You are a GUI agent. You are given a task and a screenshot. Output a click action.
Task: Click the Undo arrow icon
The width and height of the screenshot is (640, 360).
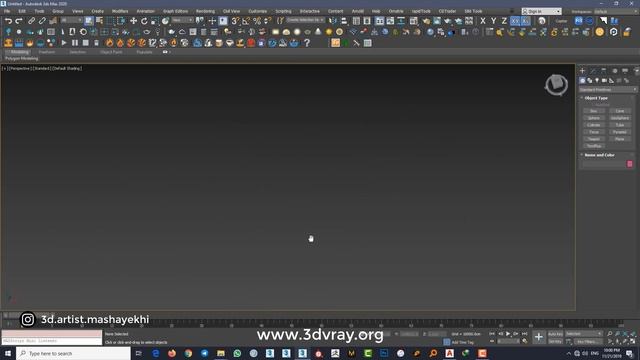point(8,21)
